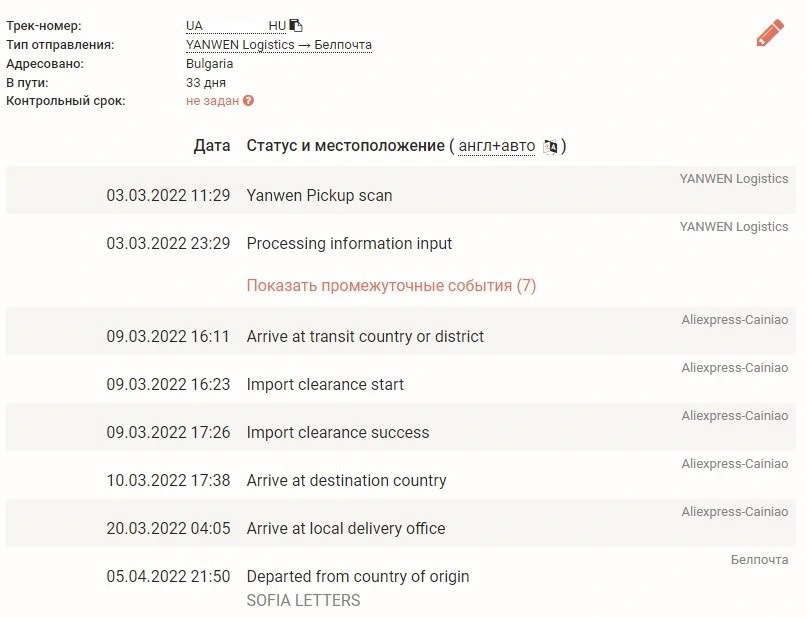Click YANWEN Logistics label on first event
Image resolution: width=807 pixels, height=617 pixels.
(733, 179)
